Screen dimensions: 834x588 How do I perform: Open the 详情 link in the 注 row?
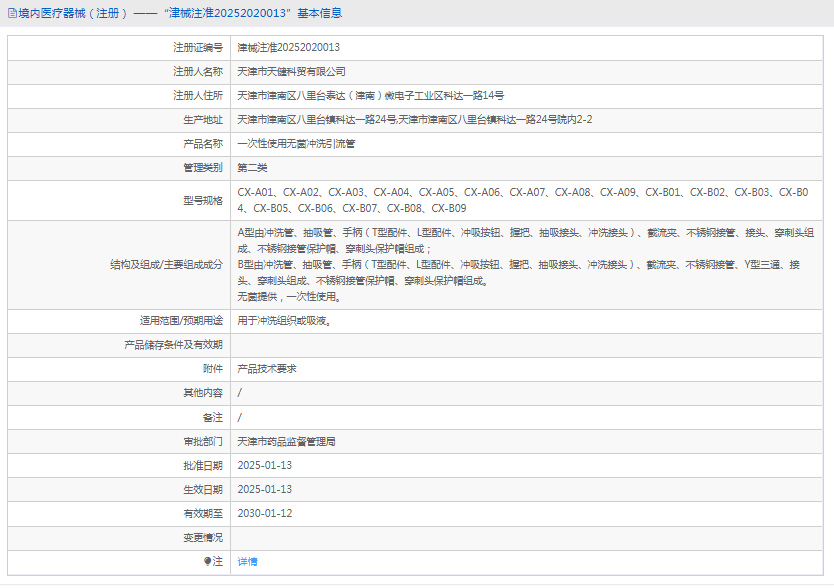click(x=247, y=561)
